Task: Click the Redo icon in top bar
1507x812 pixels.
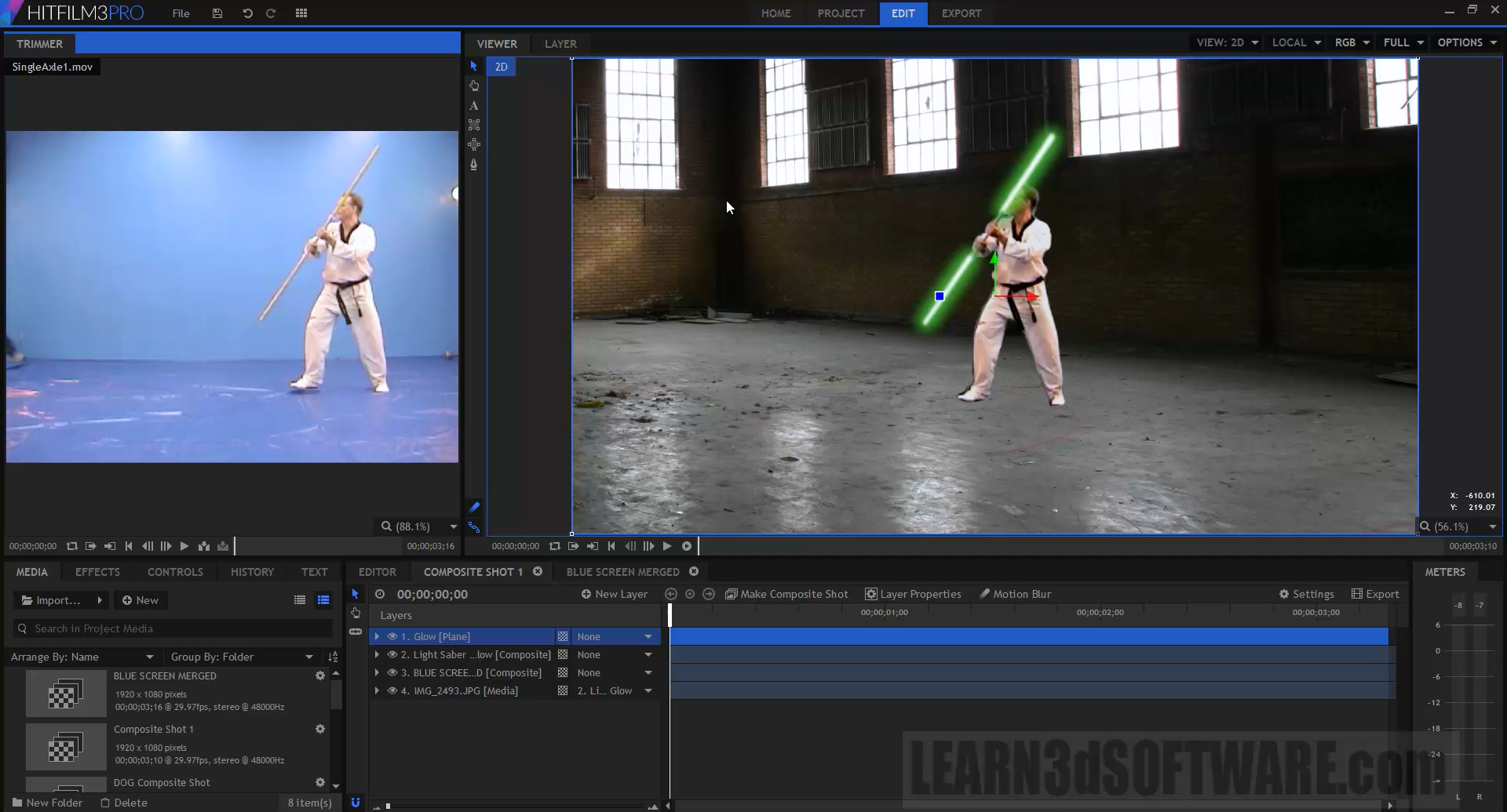Action: 271,13
